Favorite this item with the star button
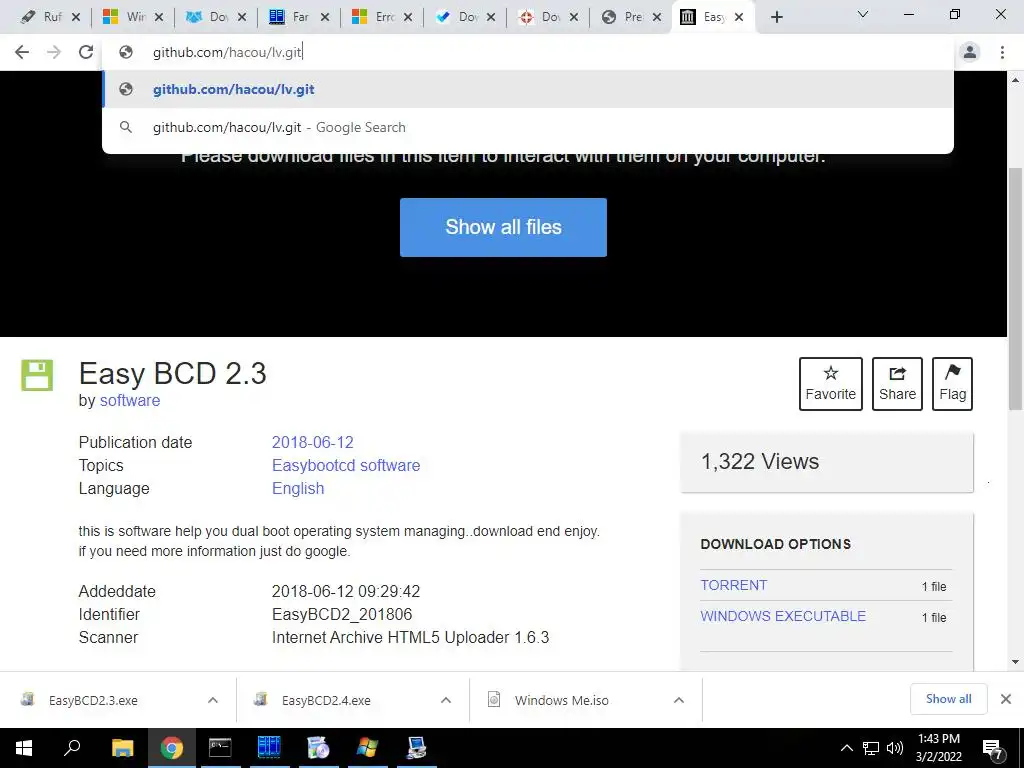 [830, 383]
